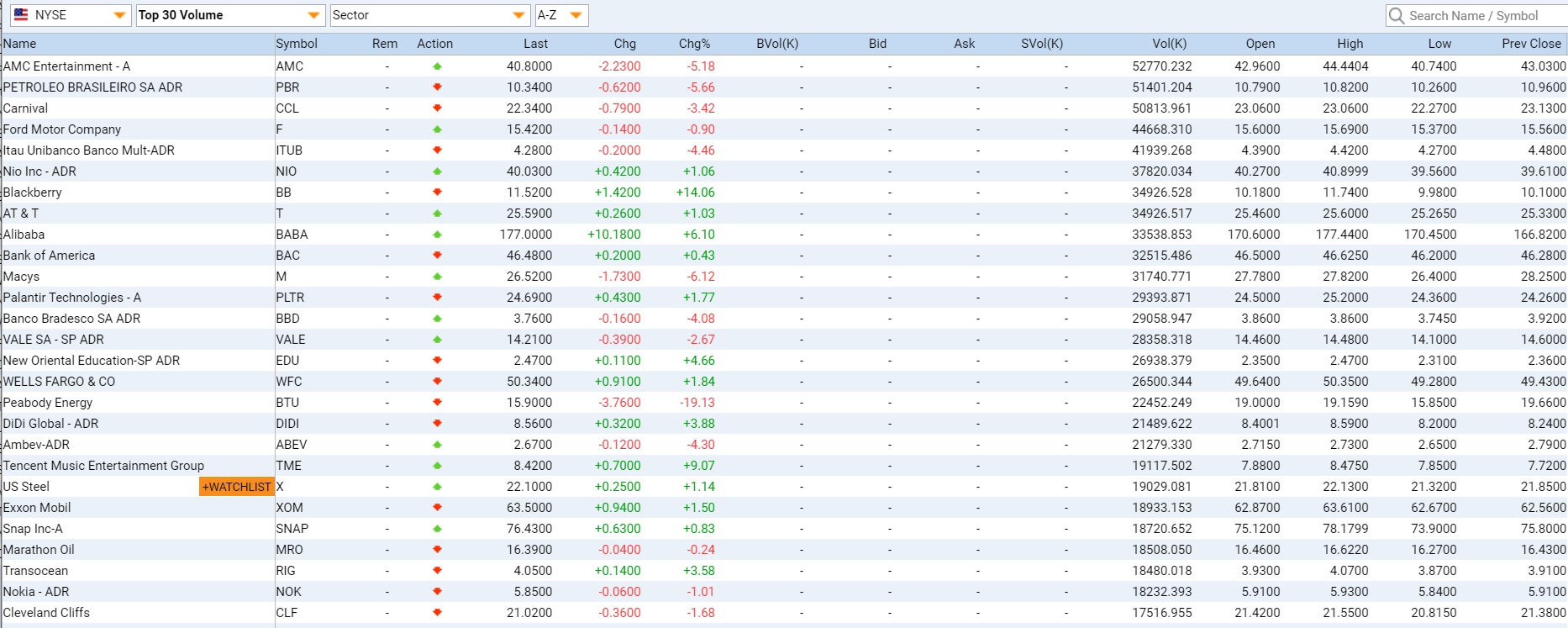Click the action arrow icon for WELLS FARGO
The image size is (1568, 628).
pos(437,382)
